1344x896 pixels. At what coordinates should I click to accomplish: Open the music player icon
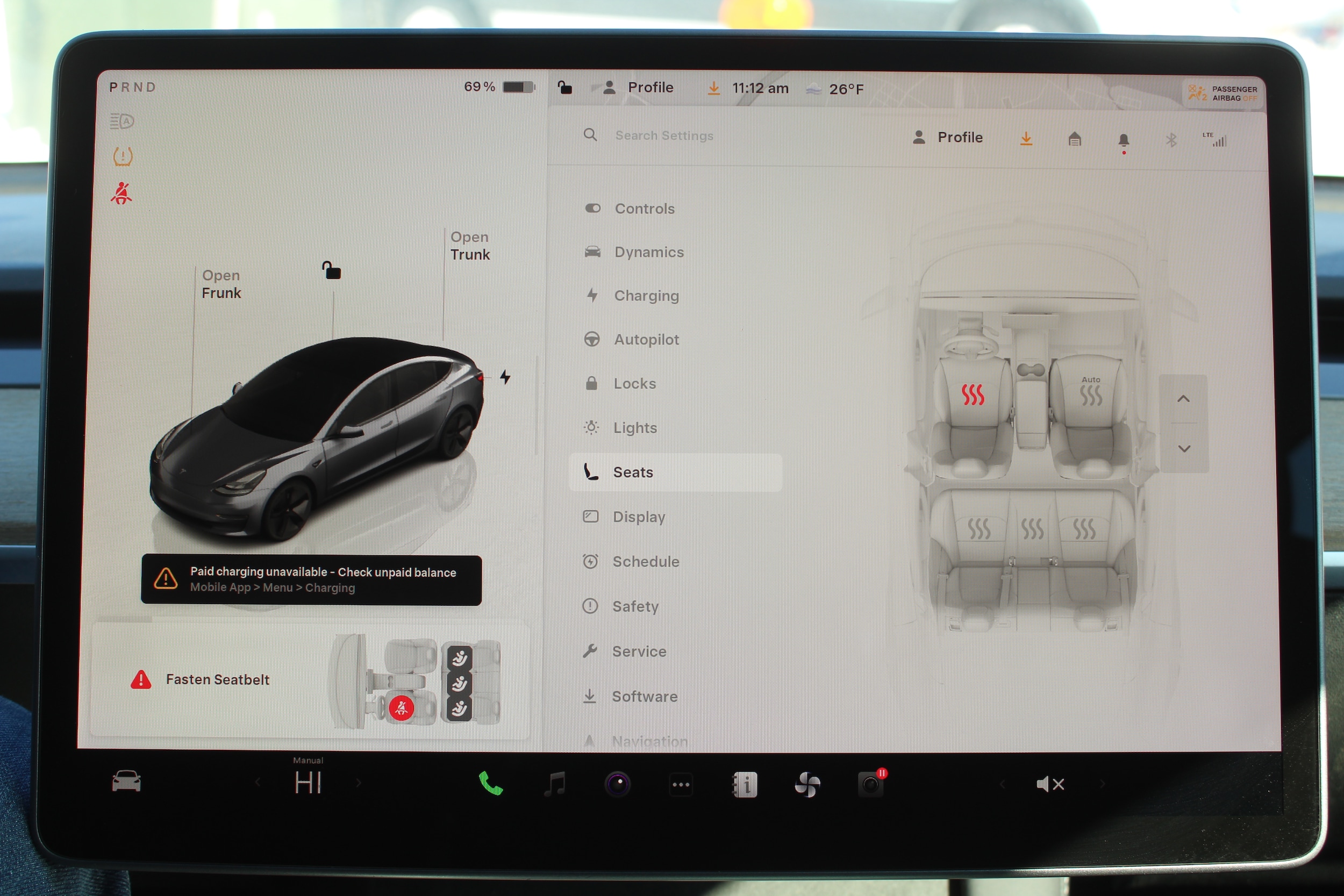click(x=554, y=784)
